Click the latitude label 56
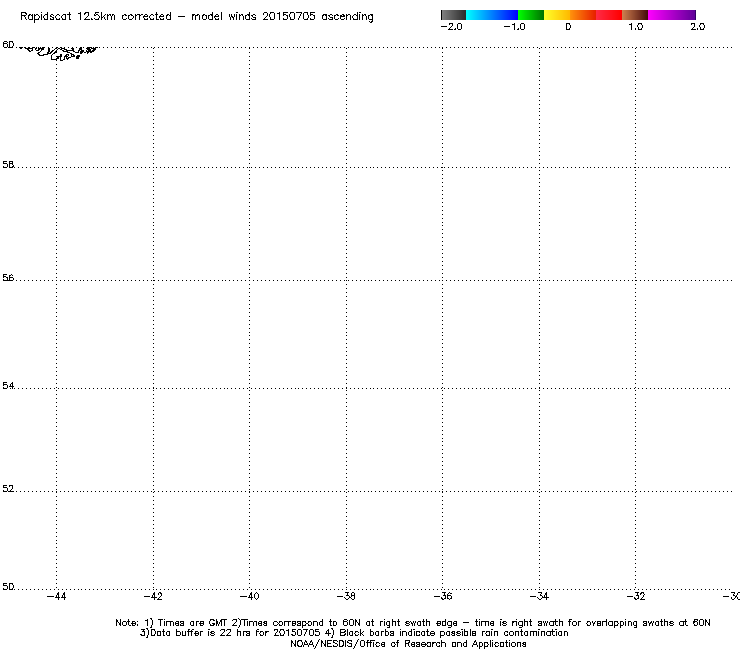Screen dimensions: 740x650 coord(8,278)
